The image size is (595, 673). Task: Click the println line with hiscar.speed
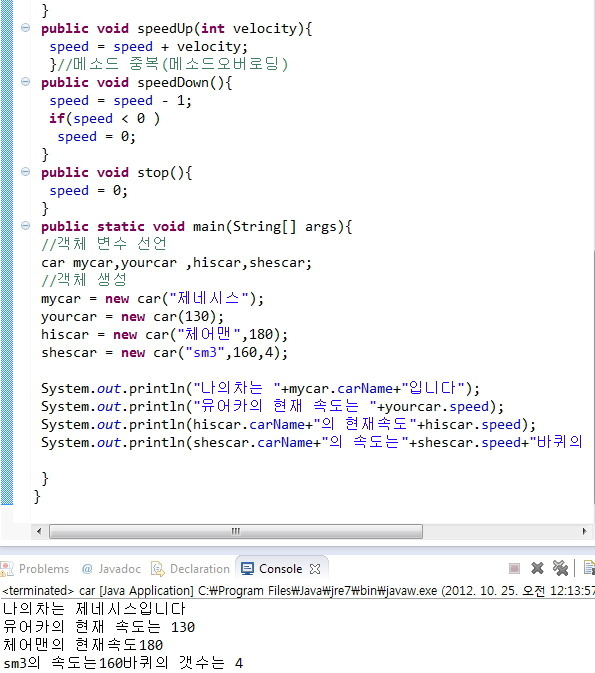288,424
